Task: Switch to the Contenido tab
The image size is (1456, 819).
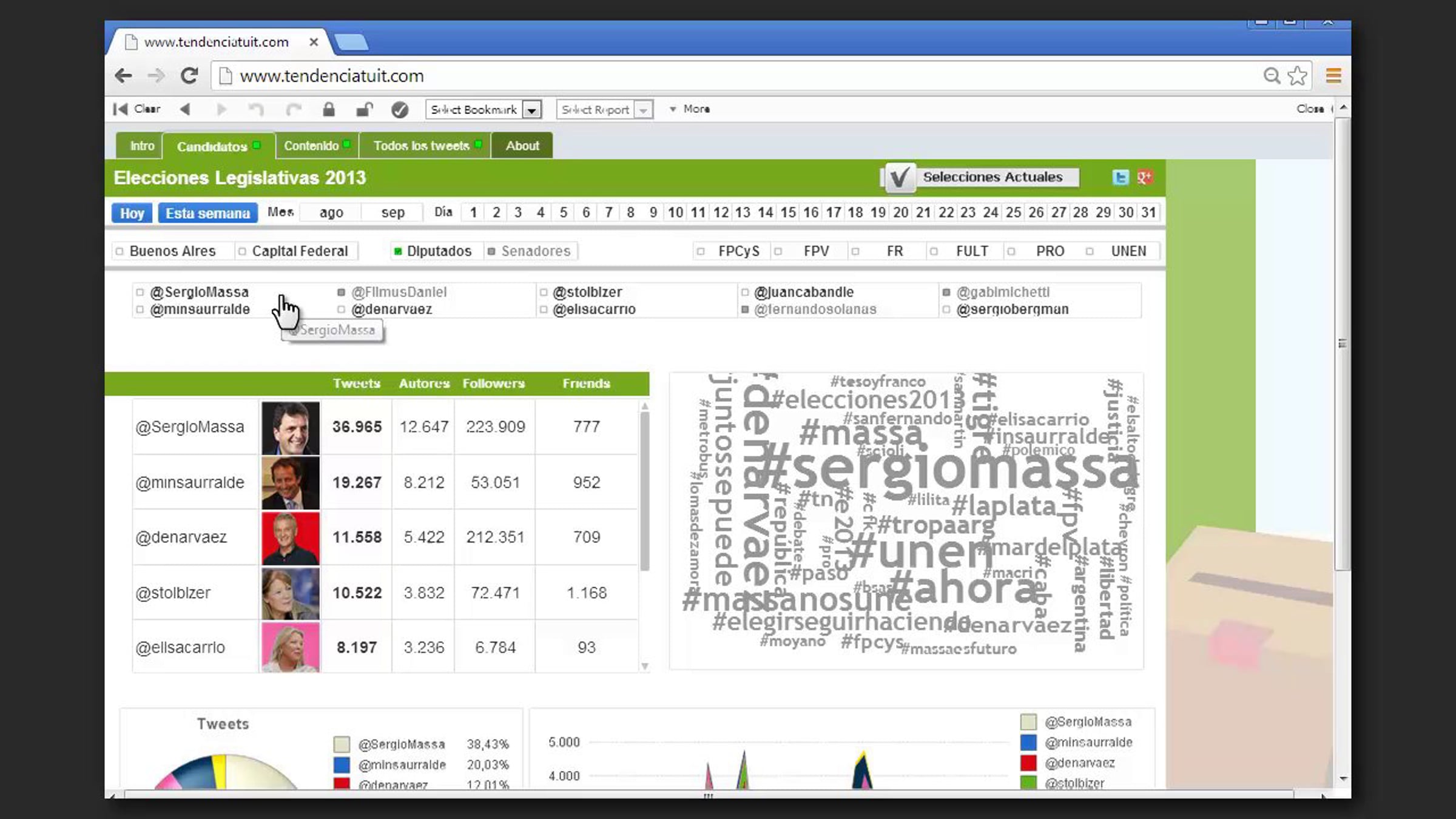Action: (x=311, y=146)
